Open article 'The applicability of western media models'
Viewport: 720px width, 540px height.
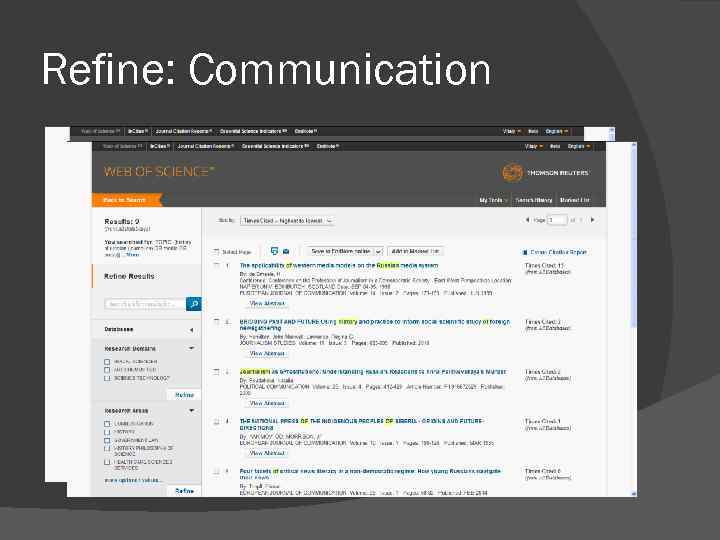point(339,265)
